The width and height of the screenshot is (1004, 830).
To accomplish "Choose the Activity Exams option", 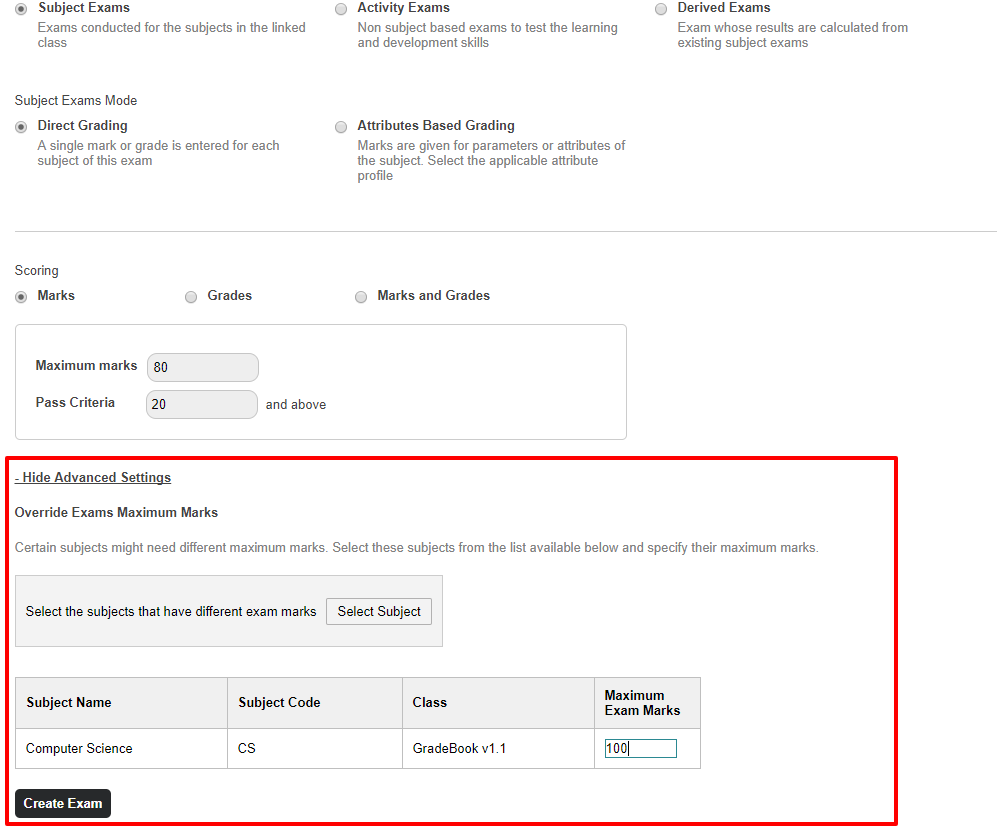I will pos(341,9).
